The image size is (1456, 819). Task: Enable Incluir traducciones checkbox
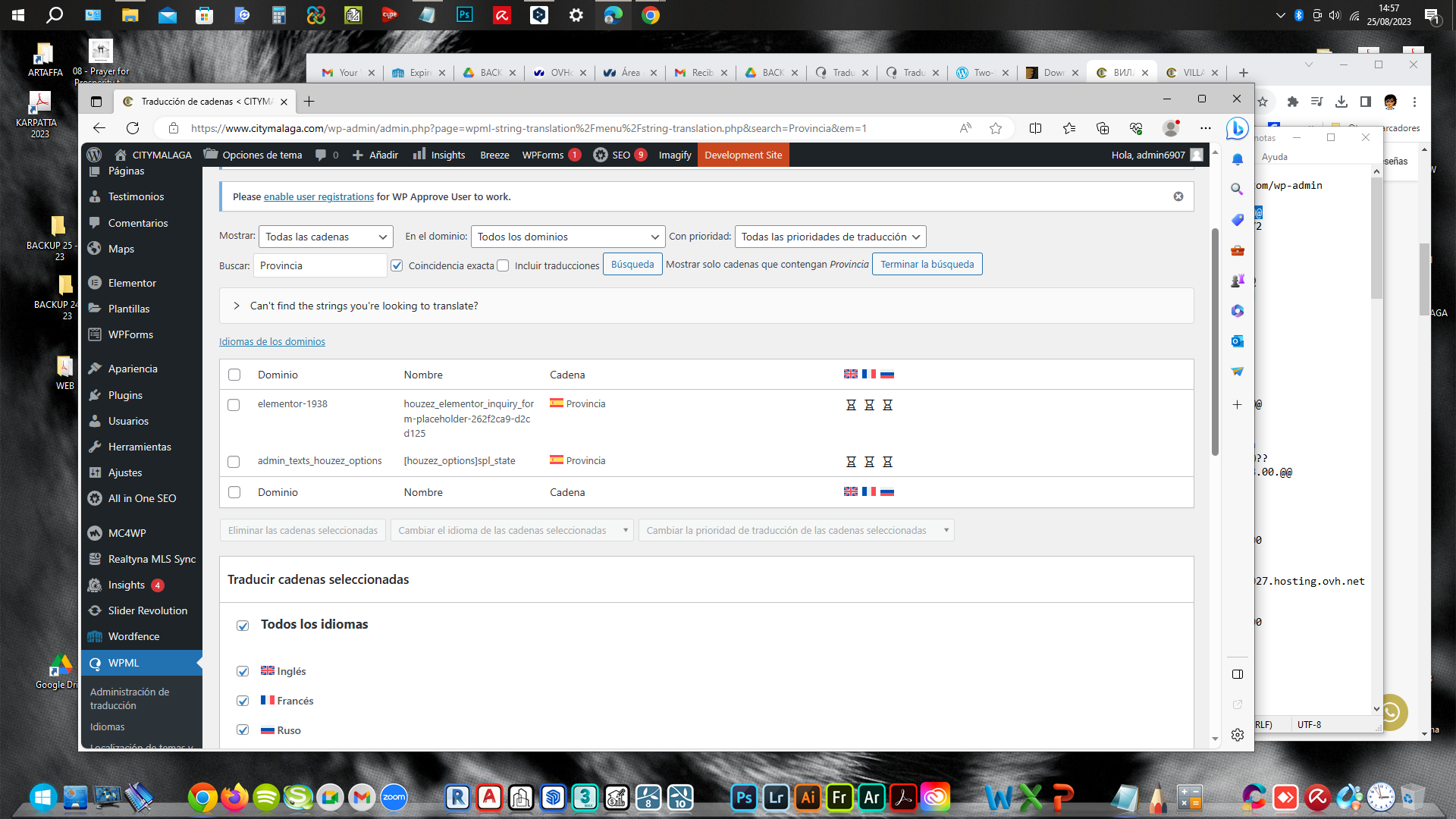click(x=503, y=265)
